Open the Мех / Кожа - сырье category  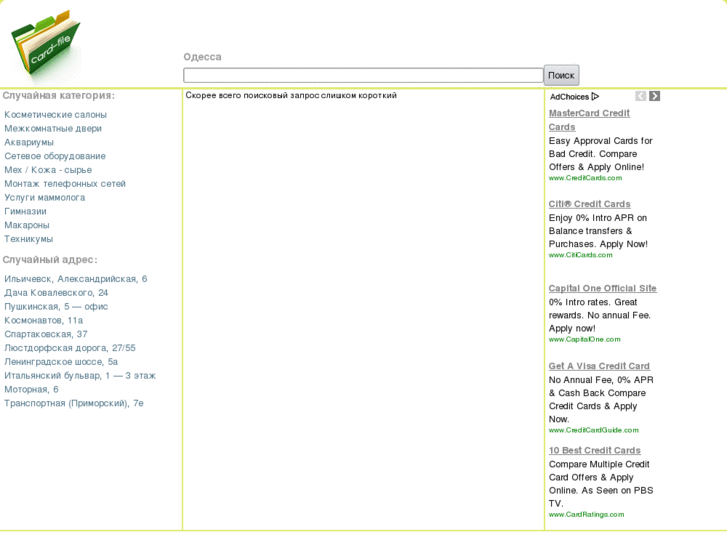48,170
